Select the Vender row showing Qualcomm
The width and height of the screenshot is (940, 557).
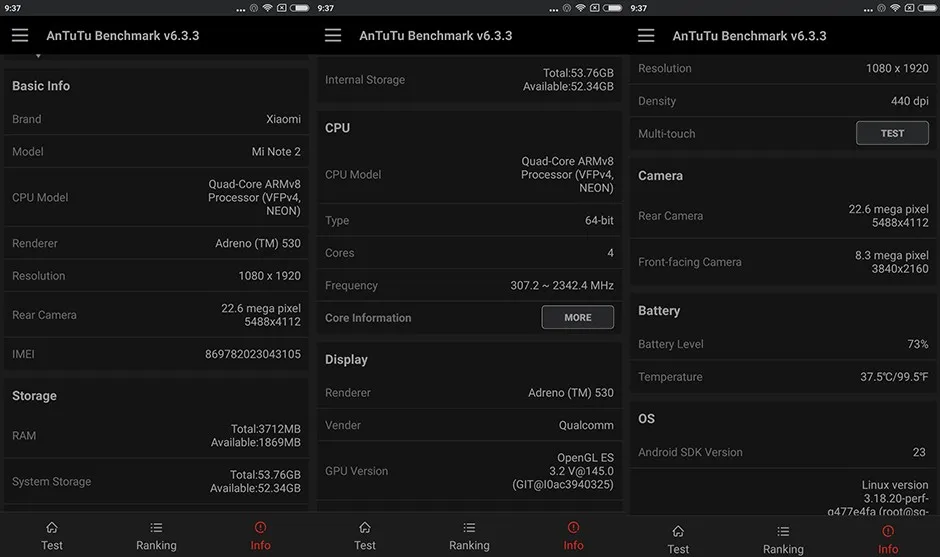coord(469,425)
